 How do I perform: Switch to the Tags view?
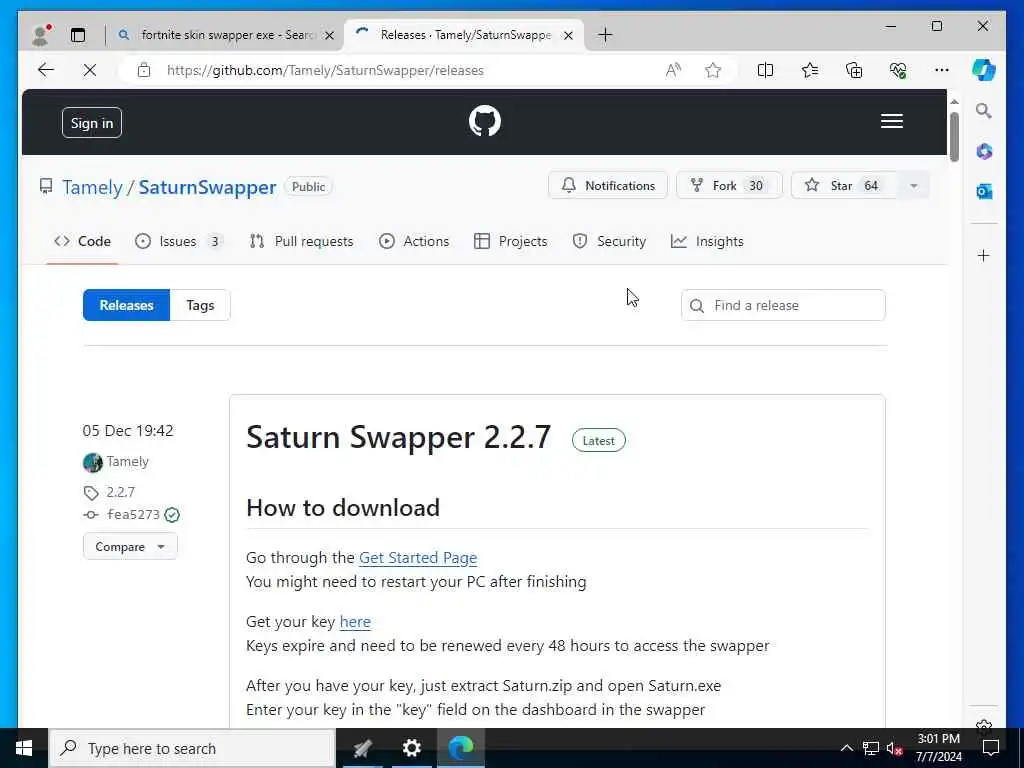pos(200,305)
